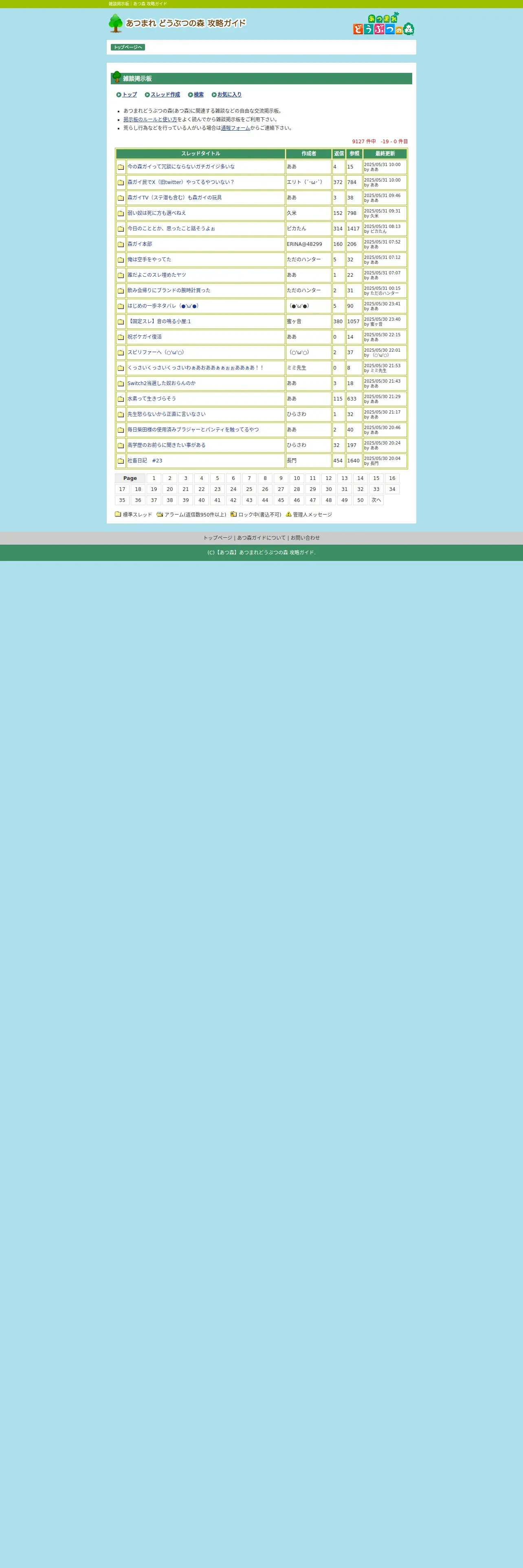Open thread 飲み会帰りにブランドの腕時計買った
This screenshot has height=1568, width=523.
pyautogui.click(x=169, y=290)
